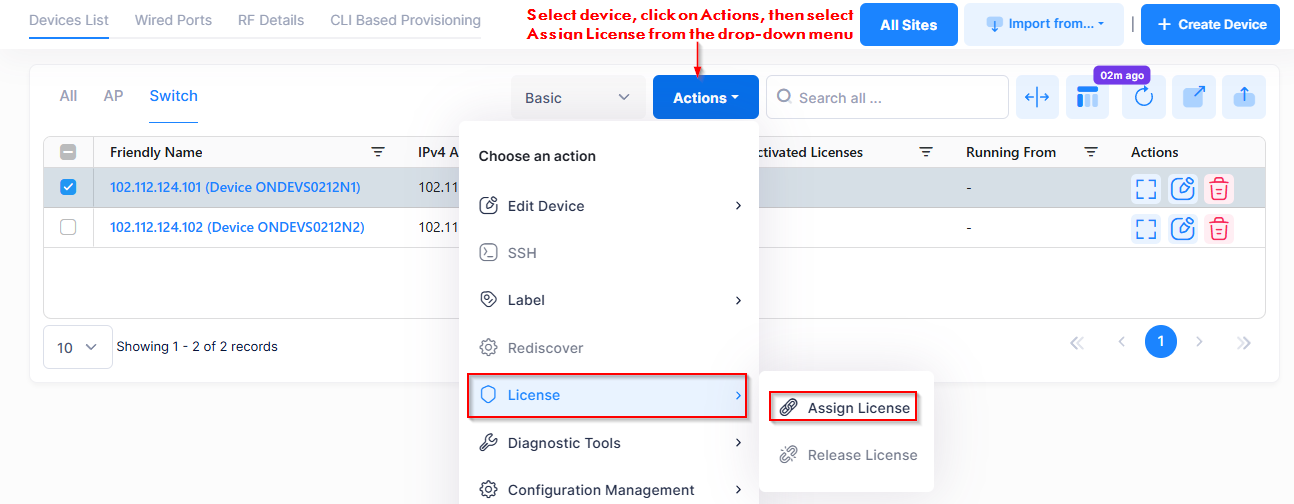Screen dimensions: 1294x504
Task: Delete device ONDEVS0212N1 with the trash icon
Action: pos(1218,188)
